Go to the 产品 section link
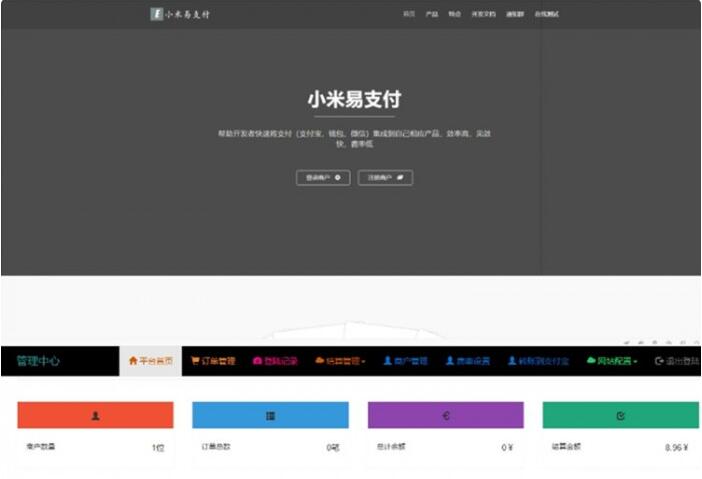The height and width of the screenshot is (479, 702). point(432,14)
